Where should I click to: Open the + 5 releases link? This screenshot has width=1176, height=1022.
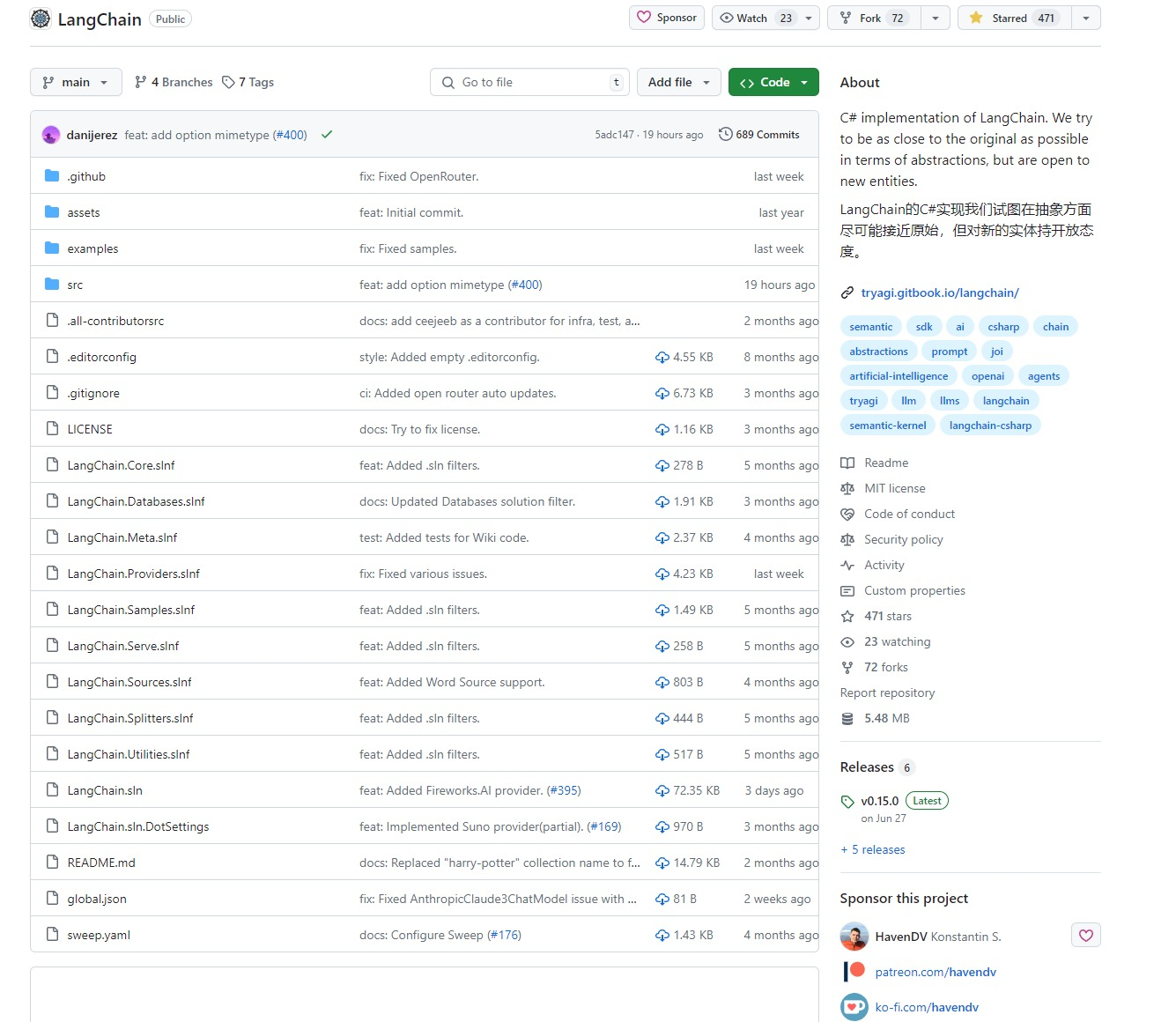[872, 849]
